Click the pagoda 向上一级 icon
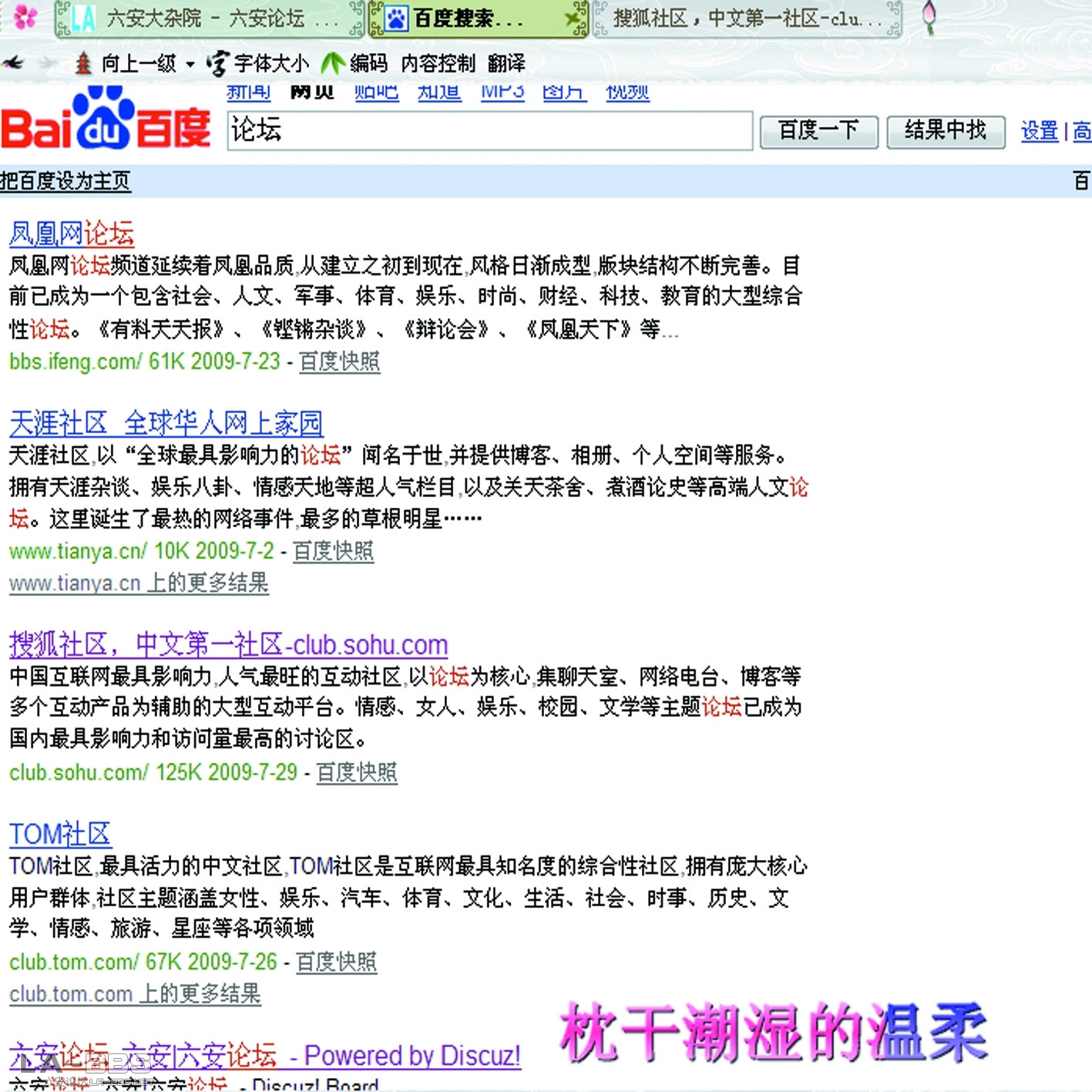 (83, 63)
